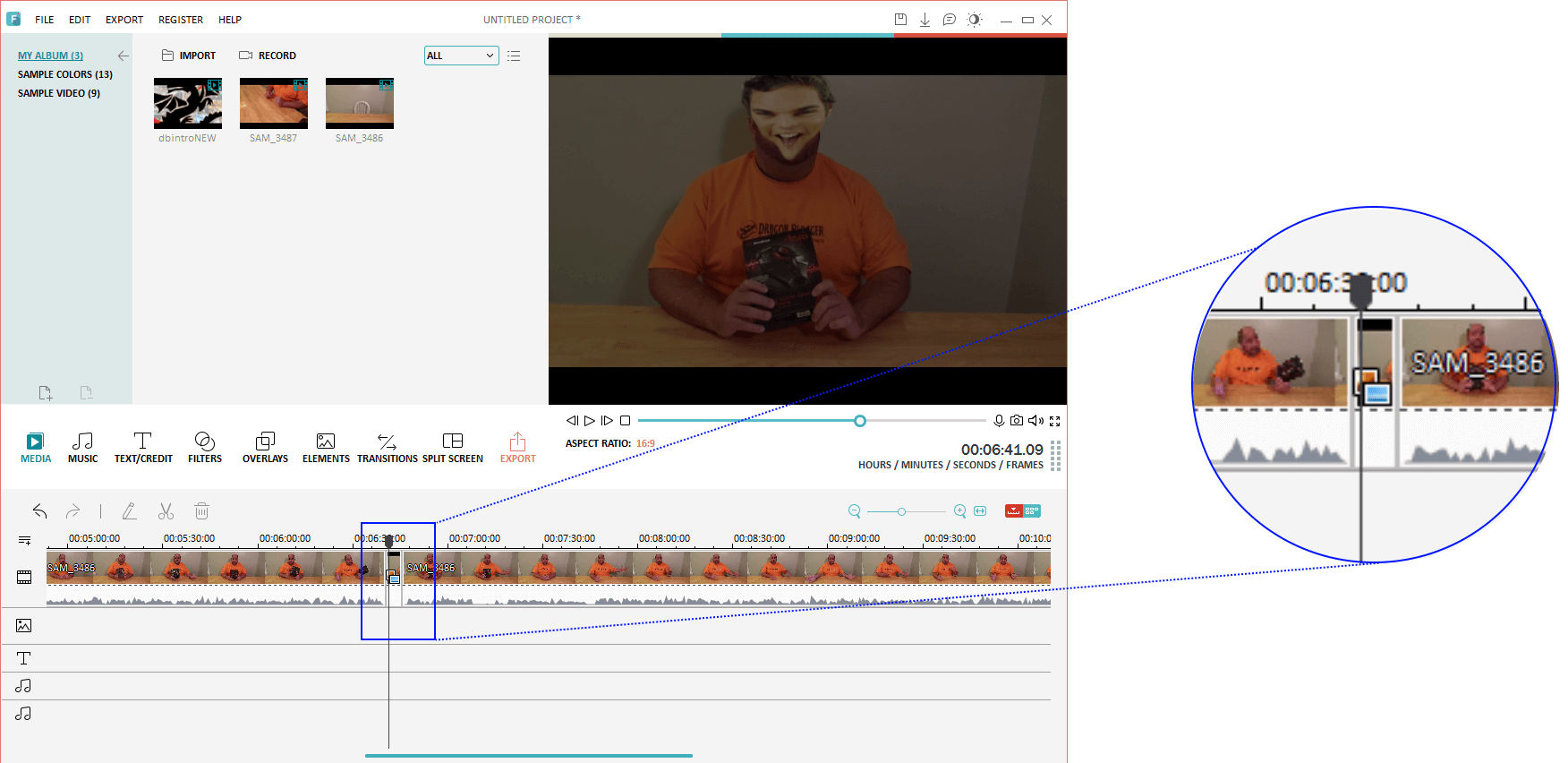
Task: Click the Undo arrow icon
Action: point(40,511)
